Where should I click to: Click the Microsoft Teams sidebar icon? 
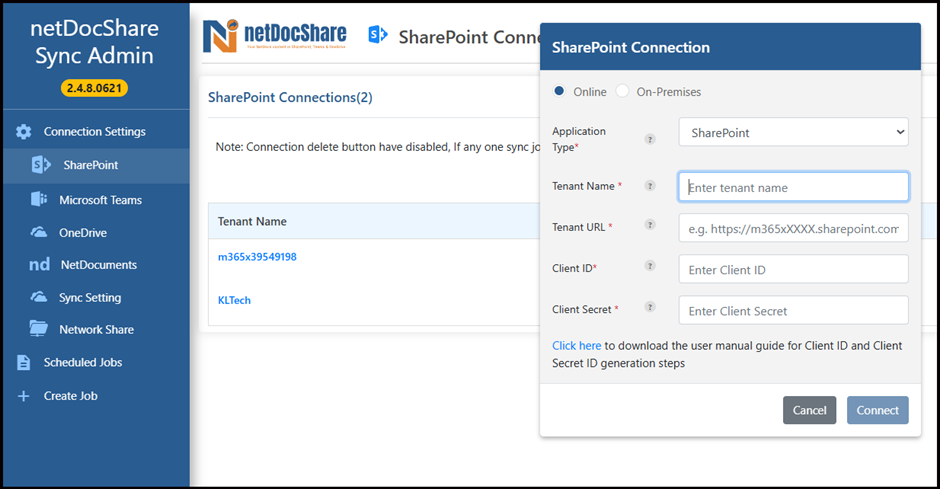click(39, 199)
